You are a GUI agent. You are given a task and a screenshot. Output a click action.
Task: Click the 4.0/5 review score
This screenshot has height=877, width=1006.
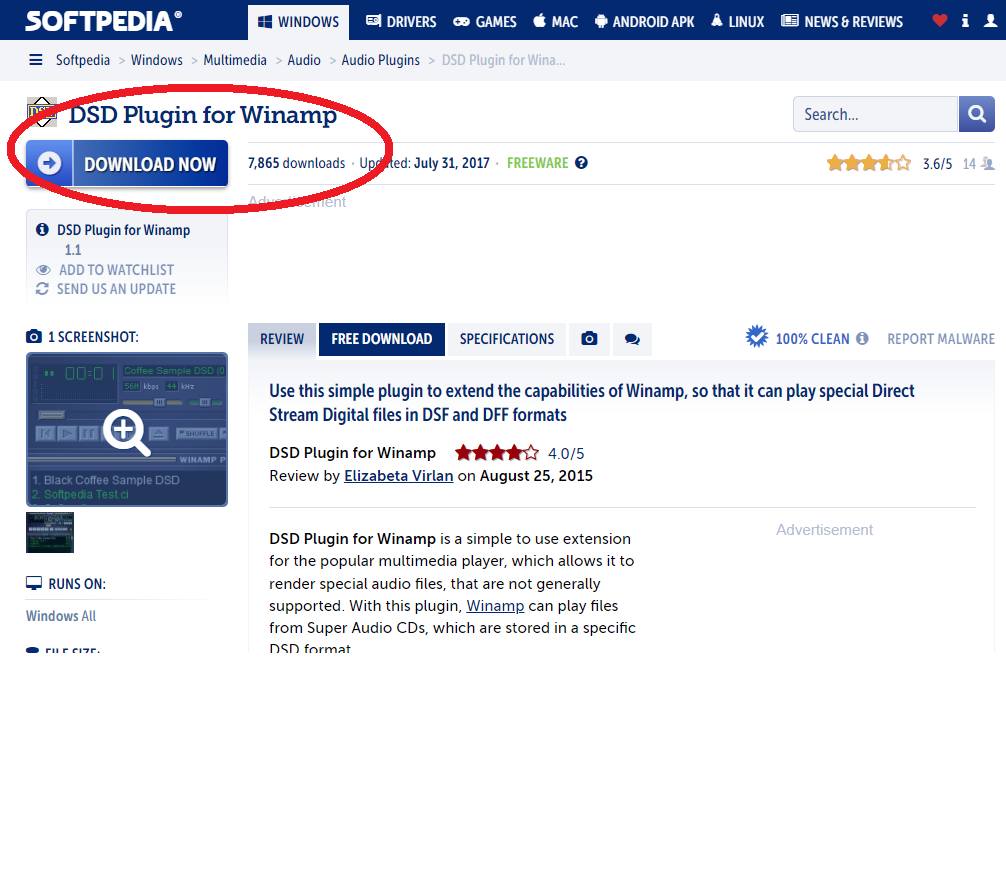coord(566,454)
